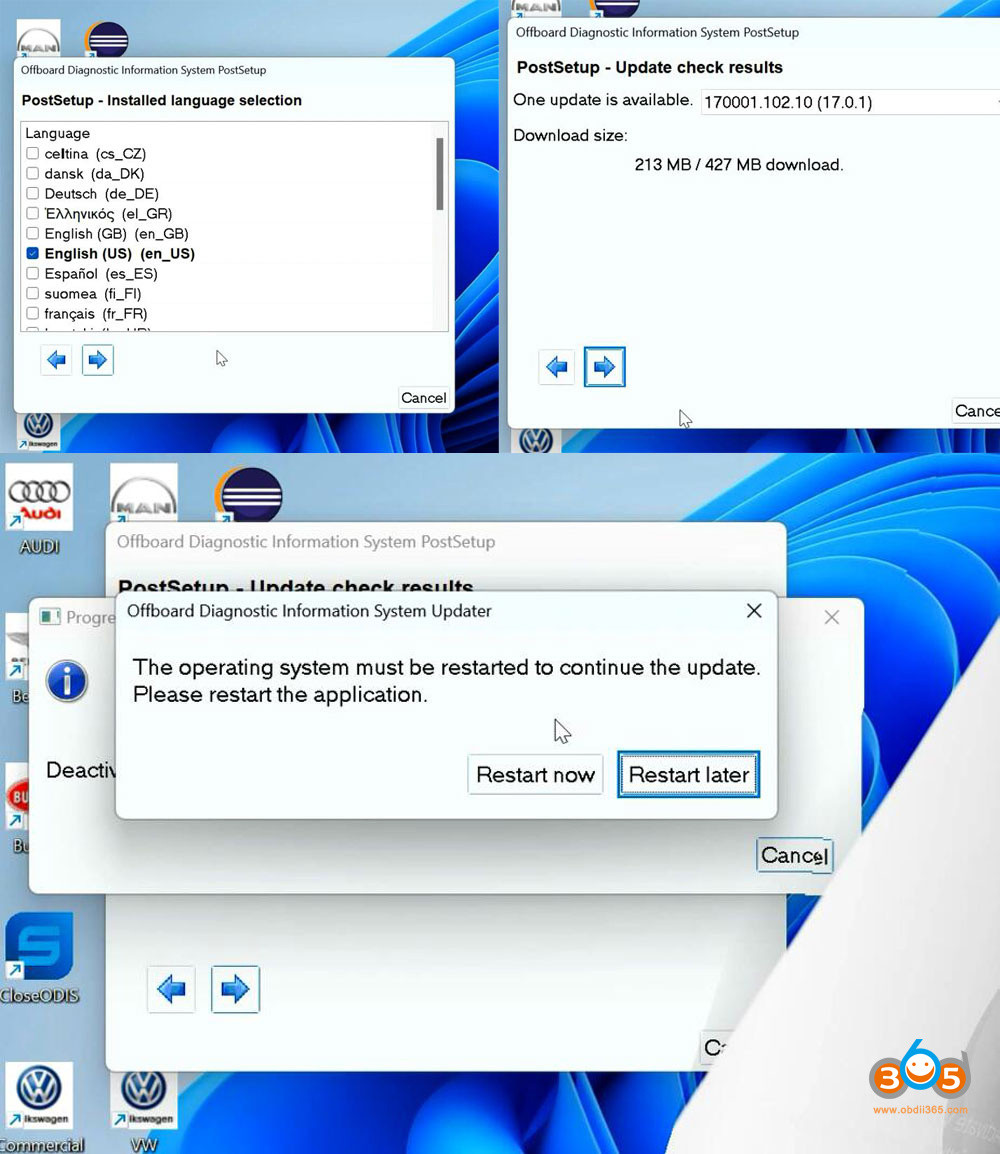This screenshot has height=1154, width=1000.
Task: Uncheck English (US) (en_US)
Action: click(32, 253)
